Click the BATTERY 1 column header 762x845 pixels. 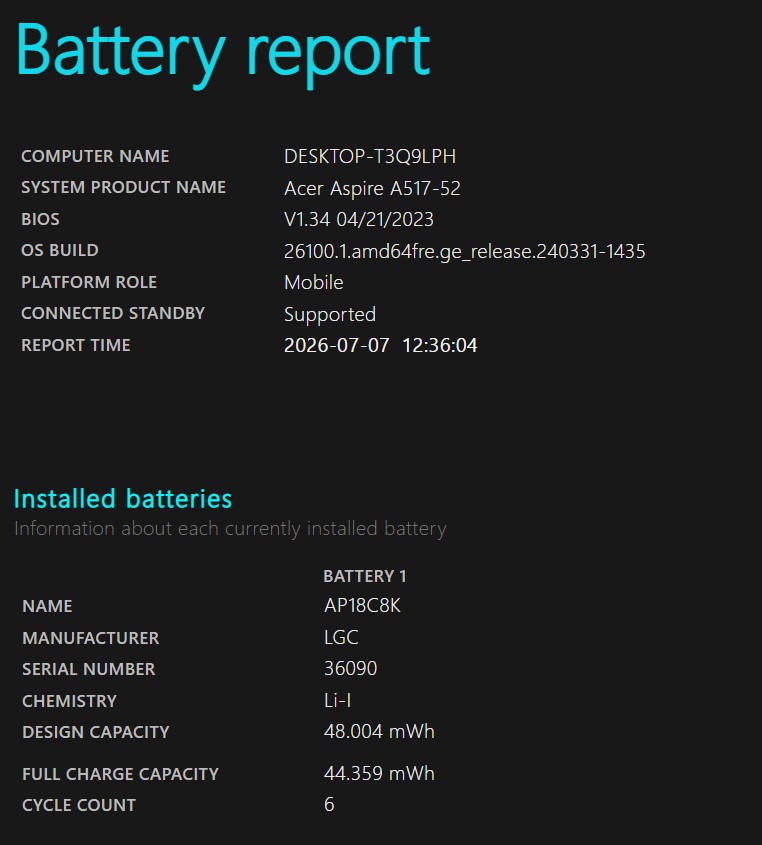click(x=365, y=576)
